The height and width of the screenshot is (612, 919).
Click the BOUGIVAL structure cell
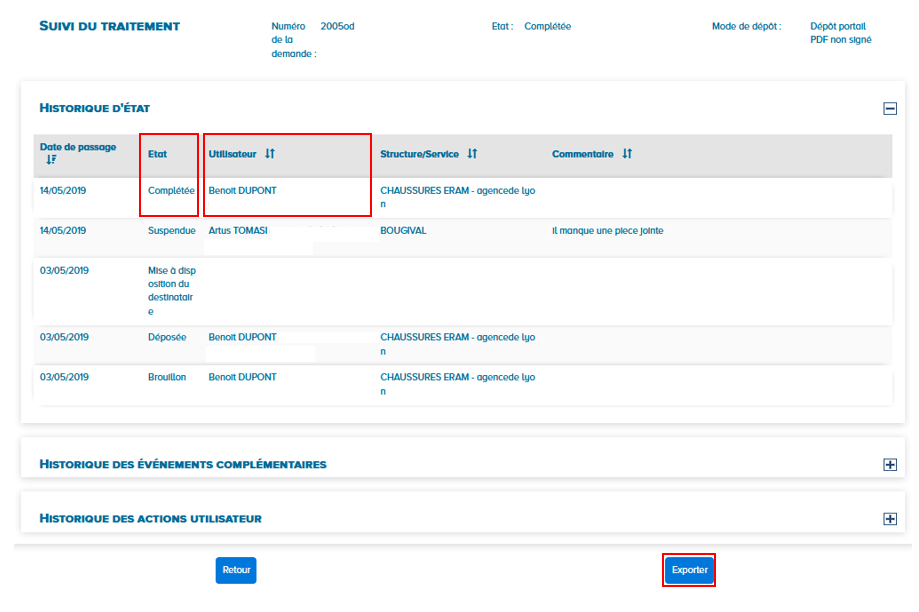pos(403,231)
